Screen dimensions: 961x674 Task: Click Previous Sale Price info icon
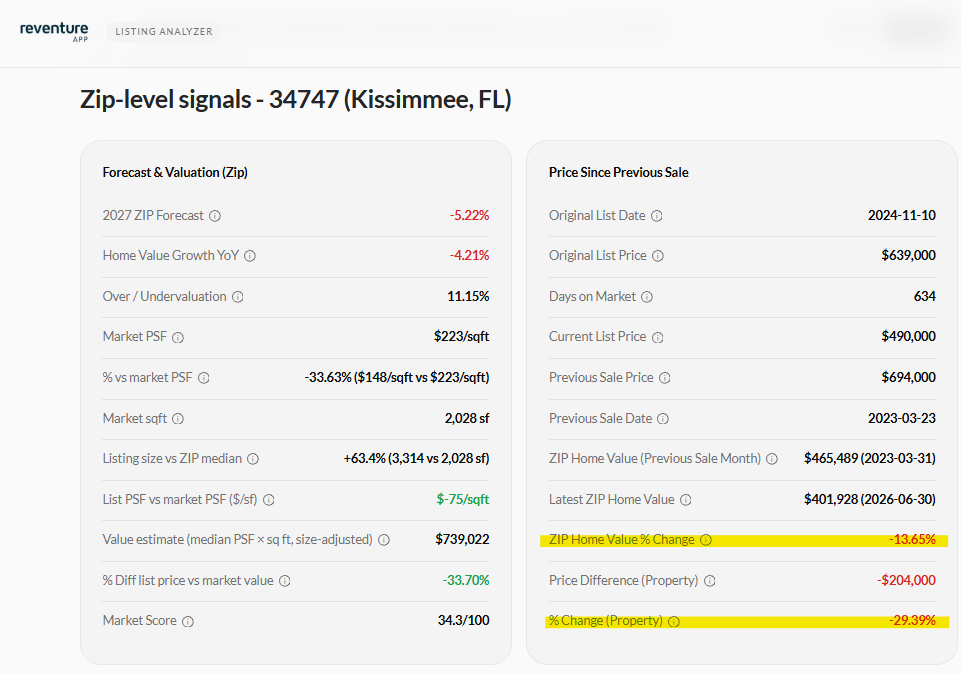pos(664,378)
